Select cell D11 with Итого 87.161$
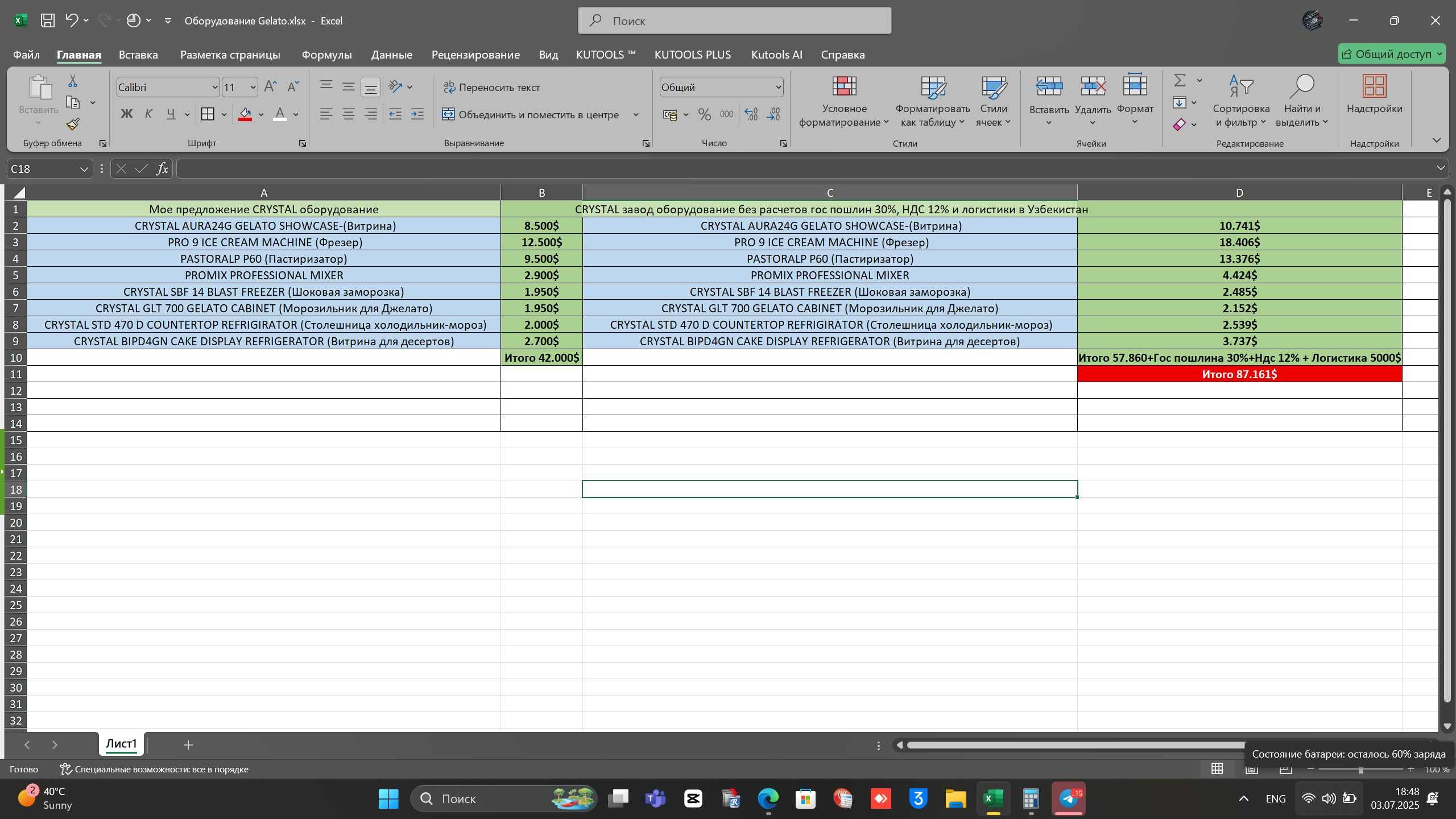This screenshot has height=819, width=1456. (x=1239, y=374)
